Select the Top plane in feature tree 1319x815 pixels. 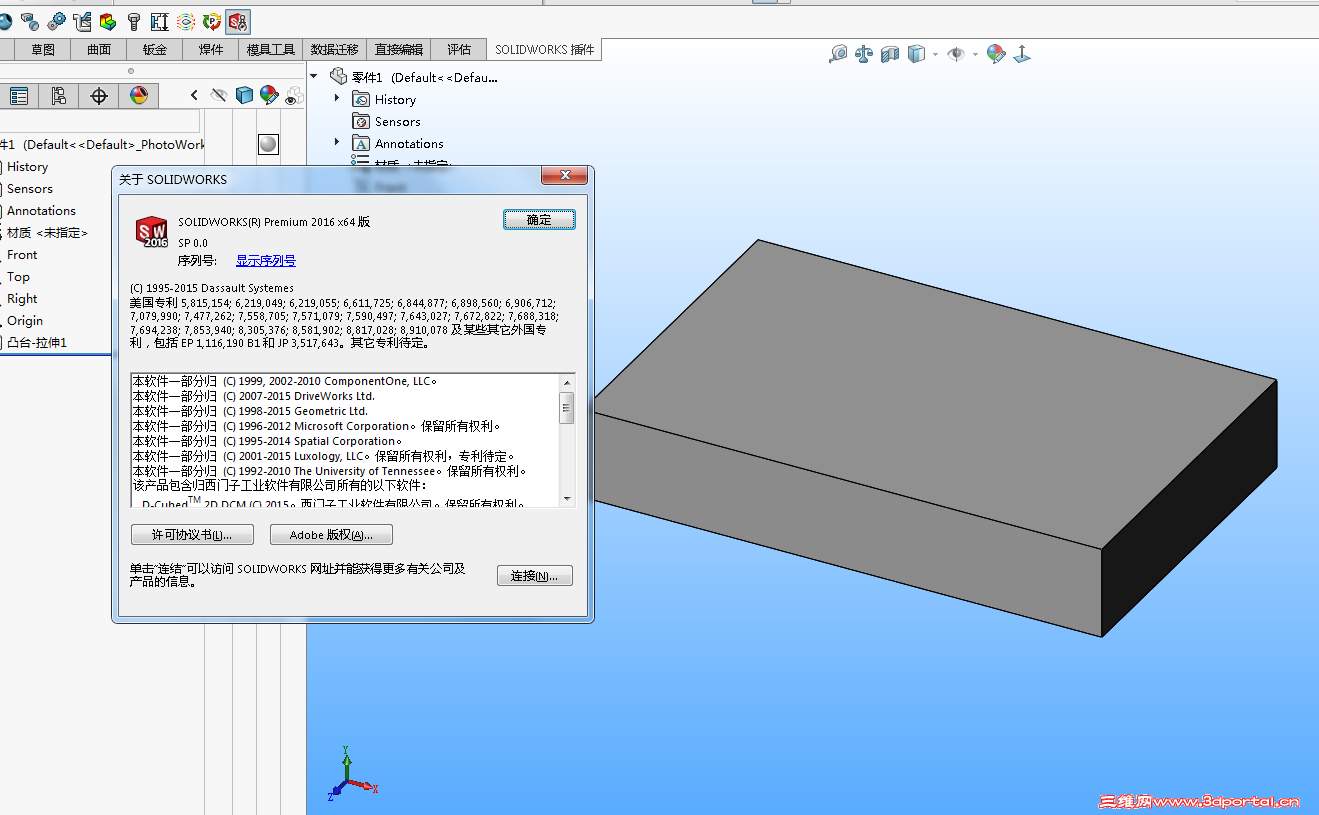pyautogui.click(x=18, y=277)
